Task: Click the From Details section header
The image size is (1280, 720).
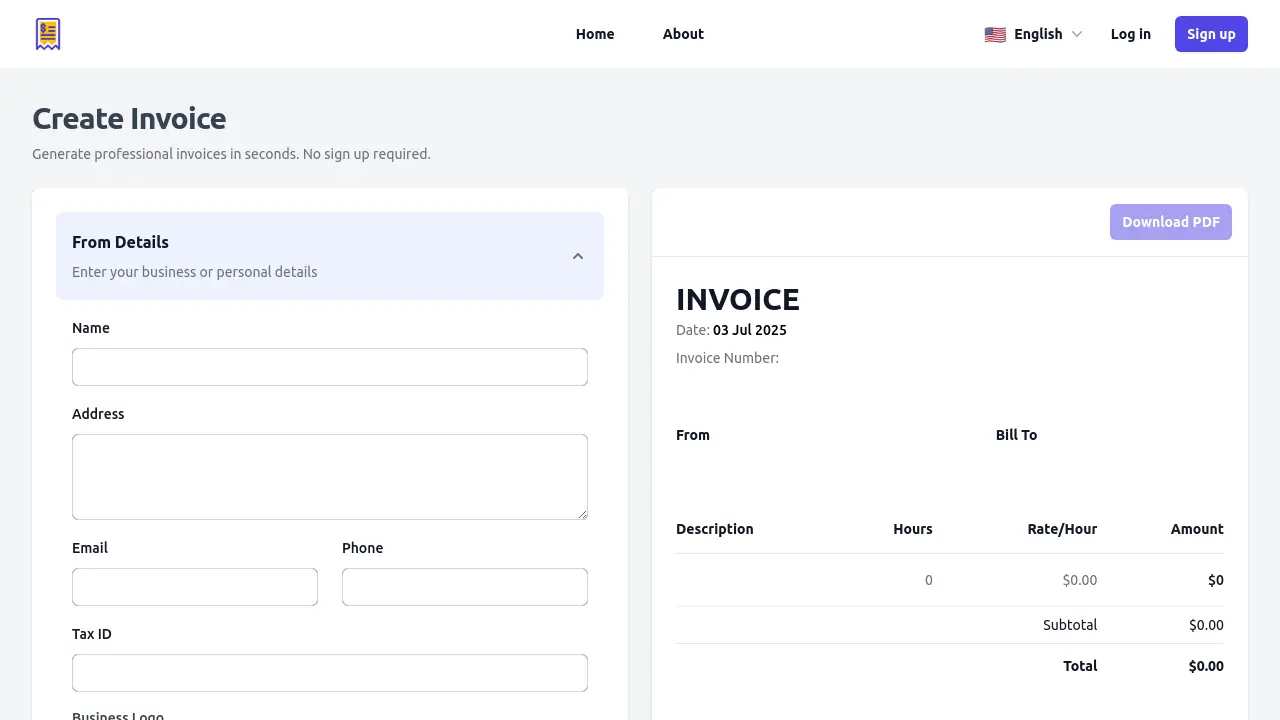Action: click(x=330, y=256)
